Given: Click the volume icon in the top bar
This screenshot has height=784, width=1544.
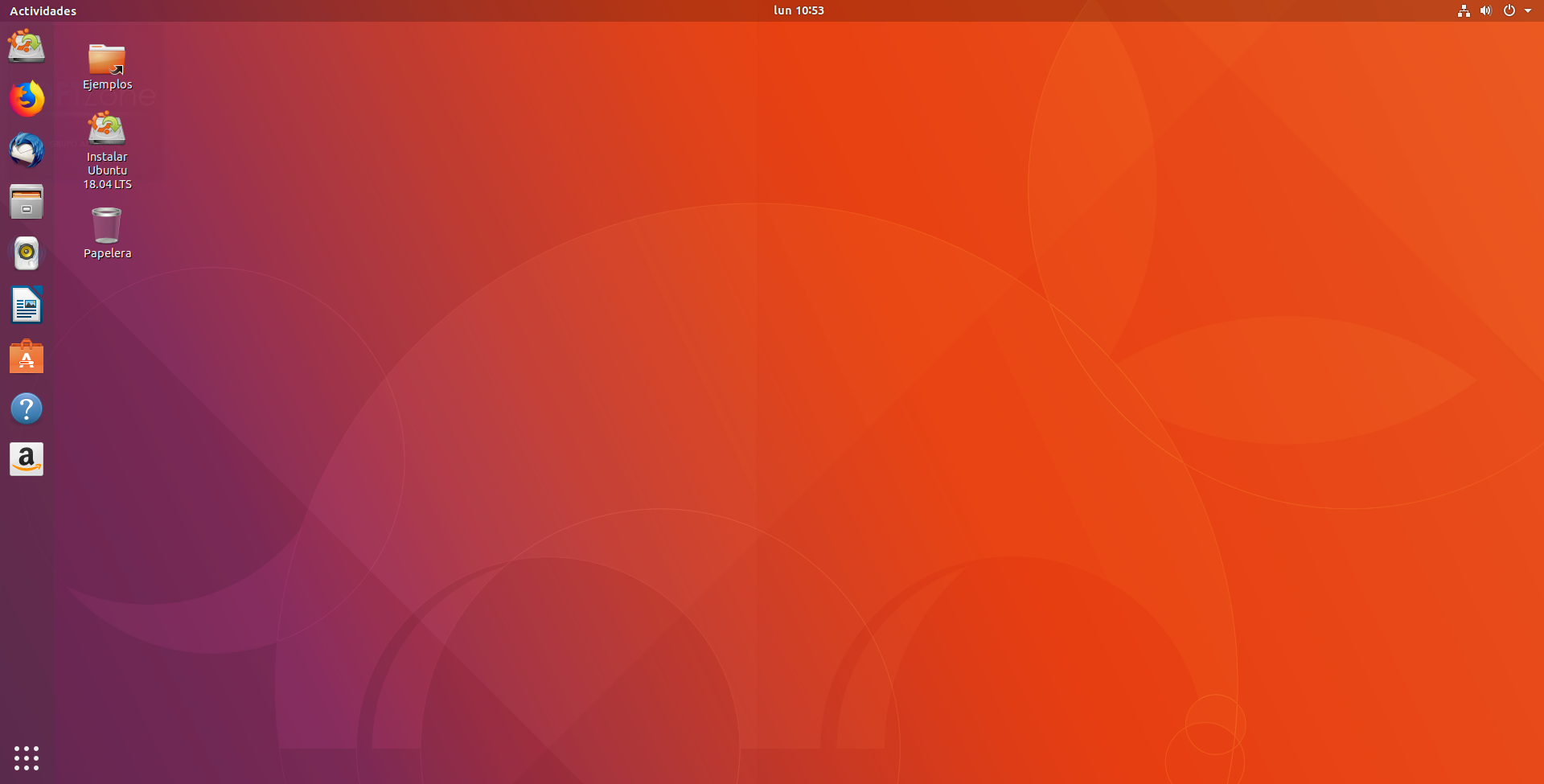Looking at the screenshot, I should (1486, 10).
